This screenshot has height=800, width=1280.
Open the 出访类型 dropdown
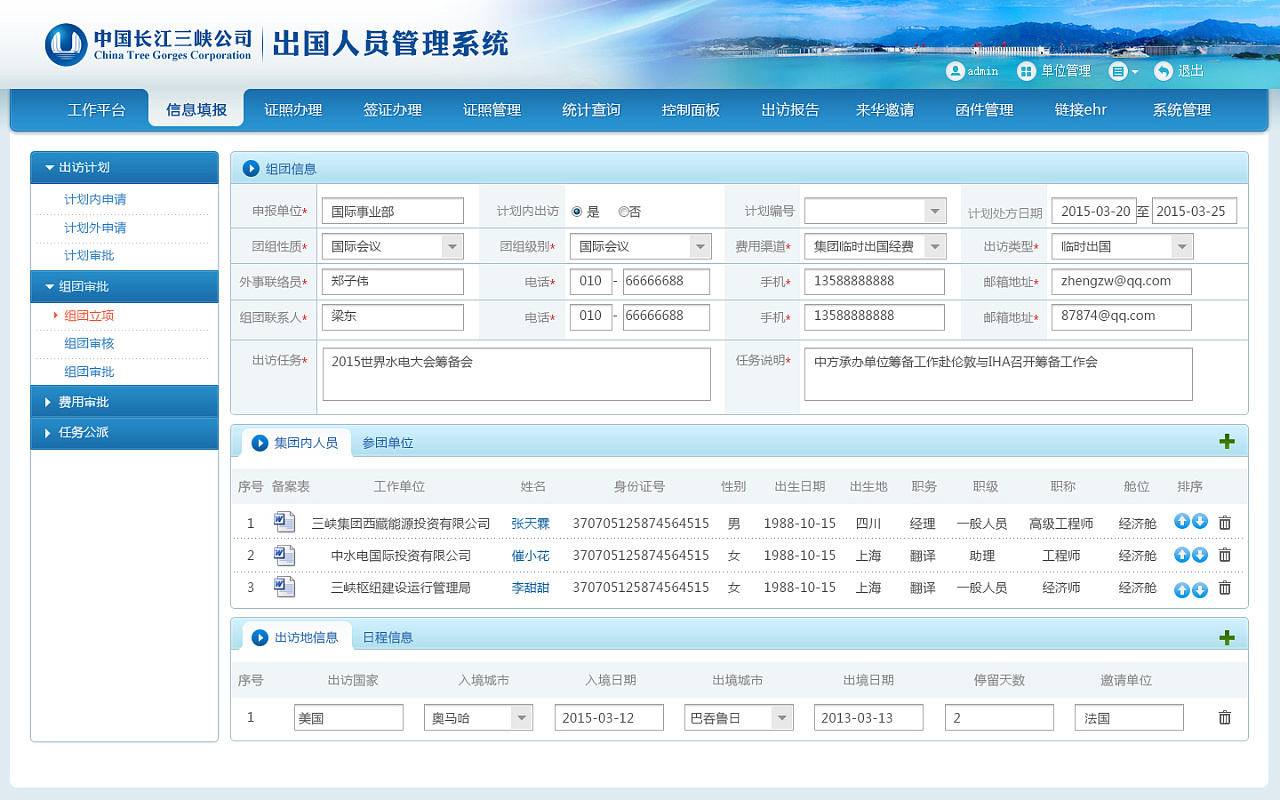tap(1180, 245)
